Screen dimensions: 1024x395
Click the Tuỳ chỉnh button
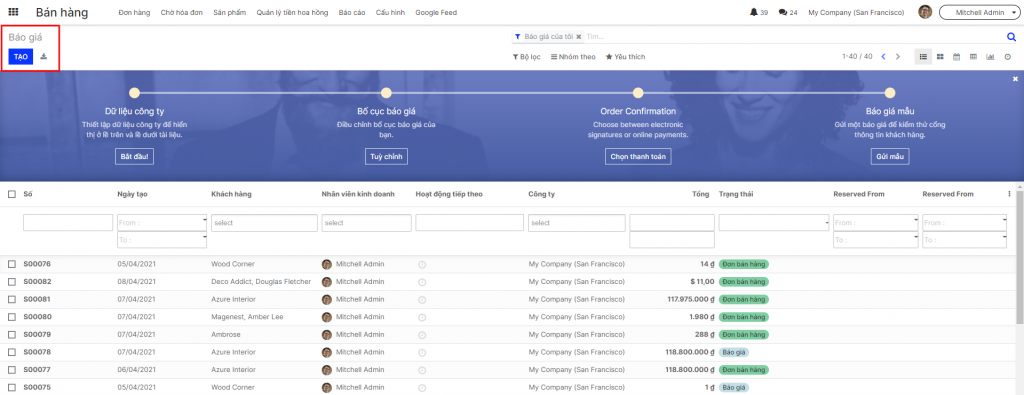386,157
